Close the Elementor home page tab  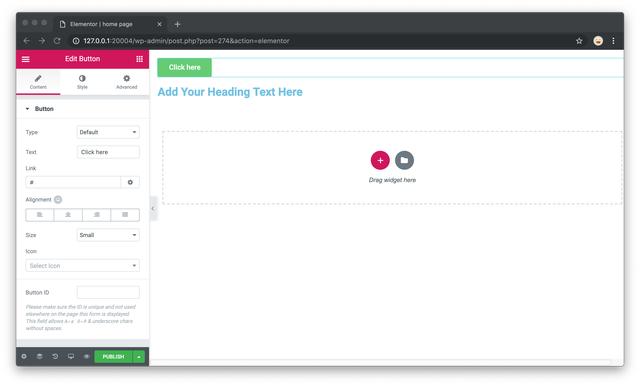click(159, 24)
